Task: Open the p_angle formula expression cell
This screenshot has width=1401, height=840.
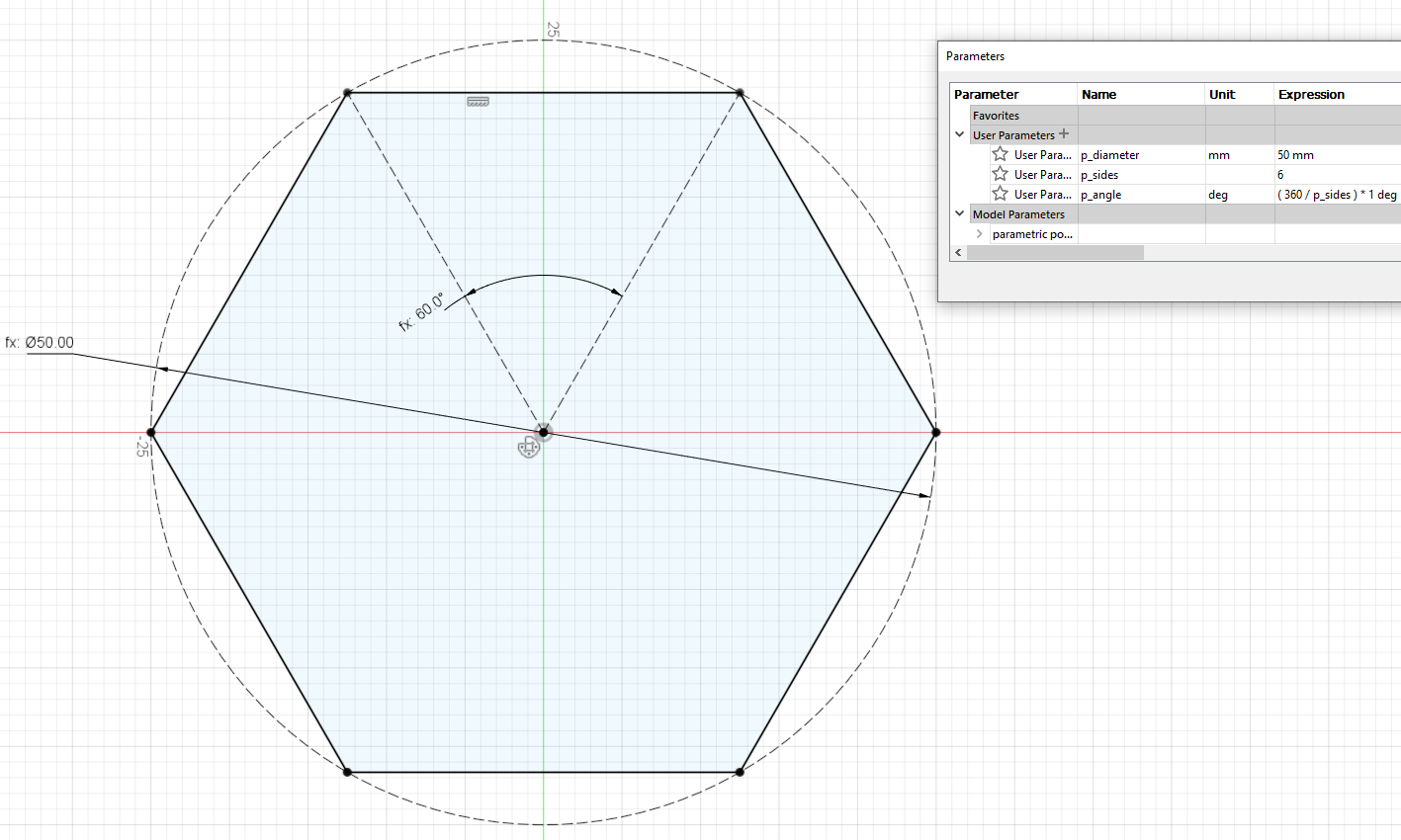Action: tap(1336, 195)
